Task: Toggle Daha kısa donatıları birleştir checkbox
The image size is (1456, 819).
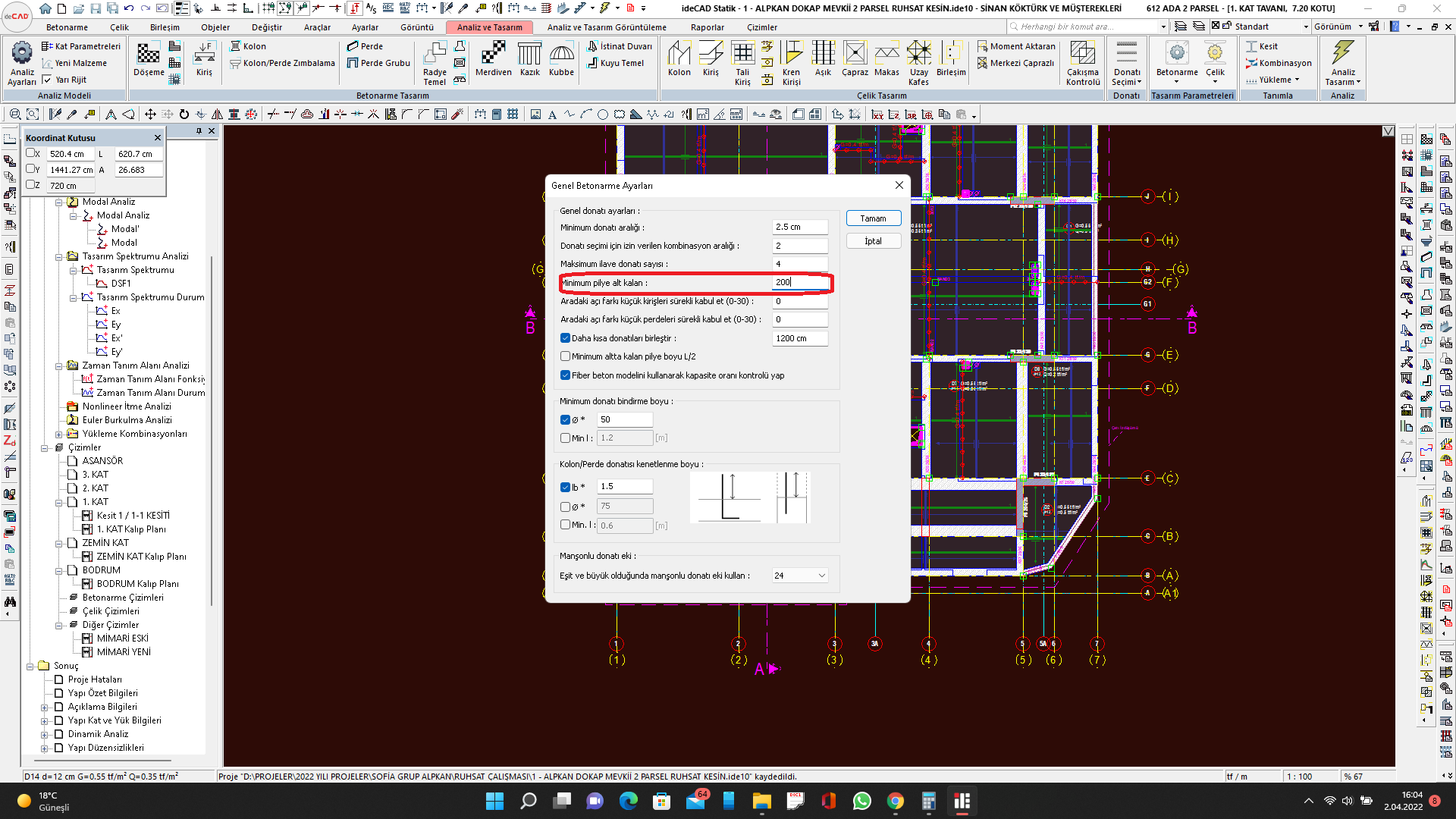Action: point(565,338)
